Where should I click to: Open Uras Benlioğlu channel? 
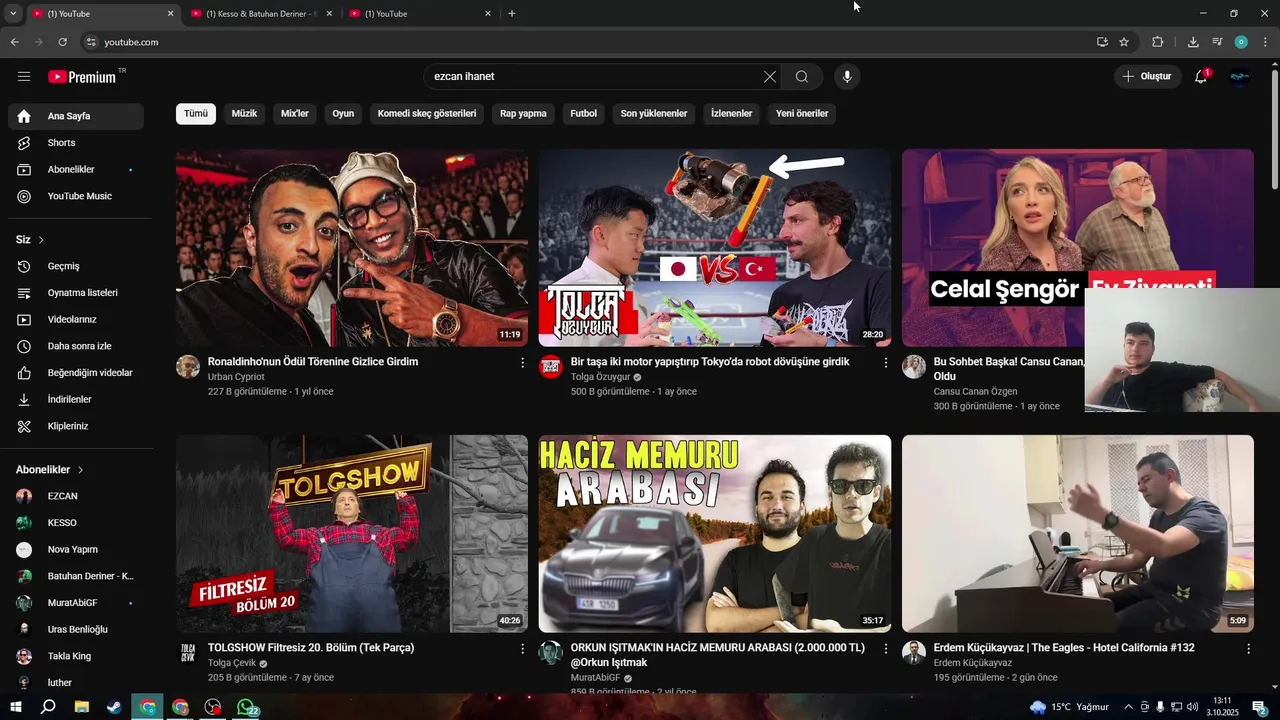pyautogui.click(x=76, y=629)
